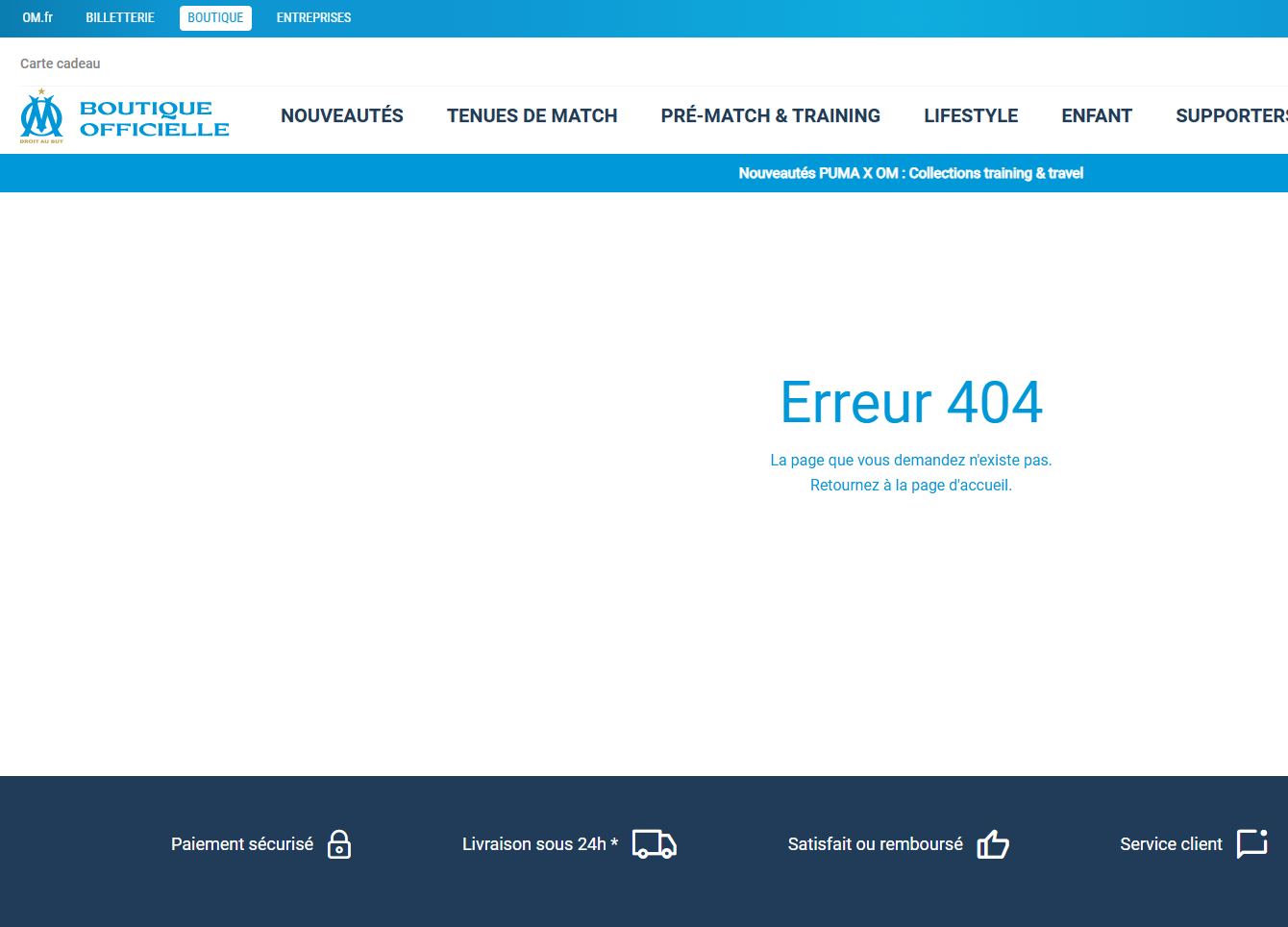Viewport: 1288px width, 927px height.
Task: Click the Paiement sécurisé text
Action: [242, 844]
